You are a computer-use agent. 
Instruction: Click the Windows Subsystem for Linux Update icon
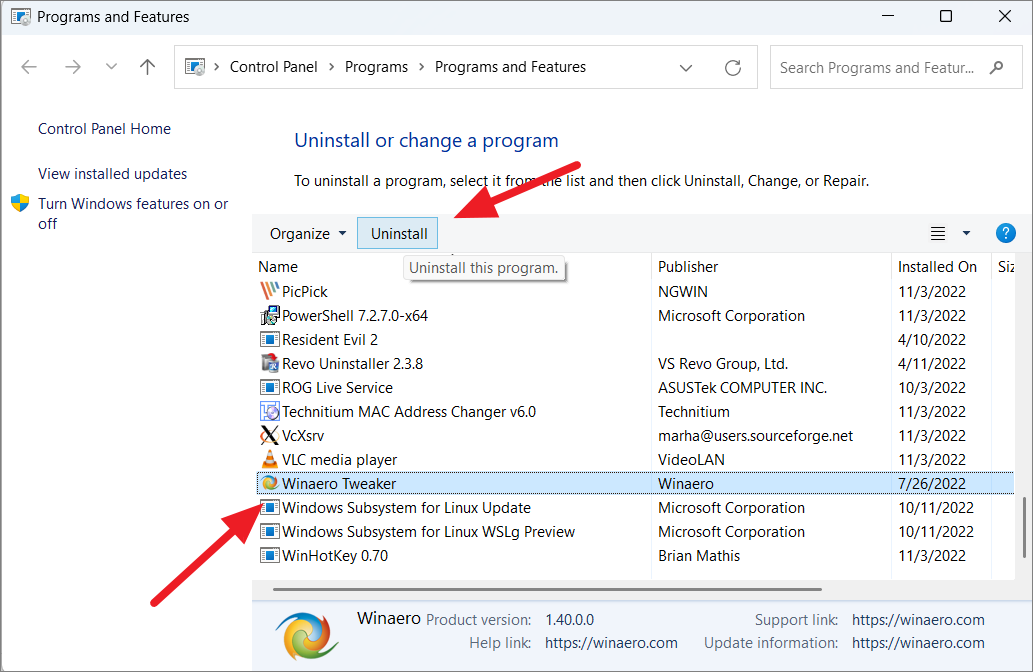[269, 507]
